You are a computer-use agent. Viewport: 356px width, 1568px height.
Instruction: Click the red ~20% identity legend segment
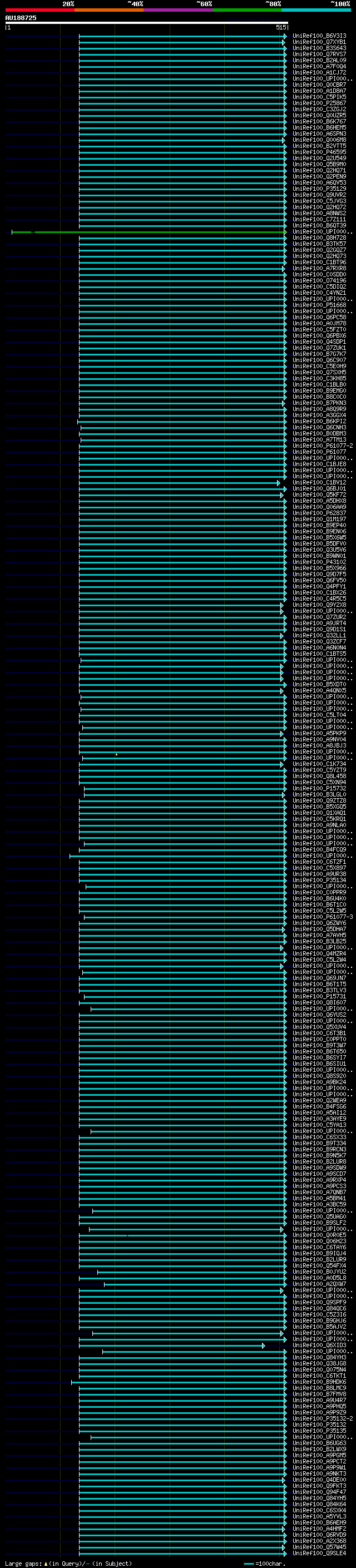39,10
